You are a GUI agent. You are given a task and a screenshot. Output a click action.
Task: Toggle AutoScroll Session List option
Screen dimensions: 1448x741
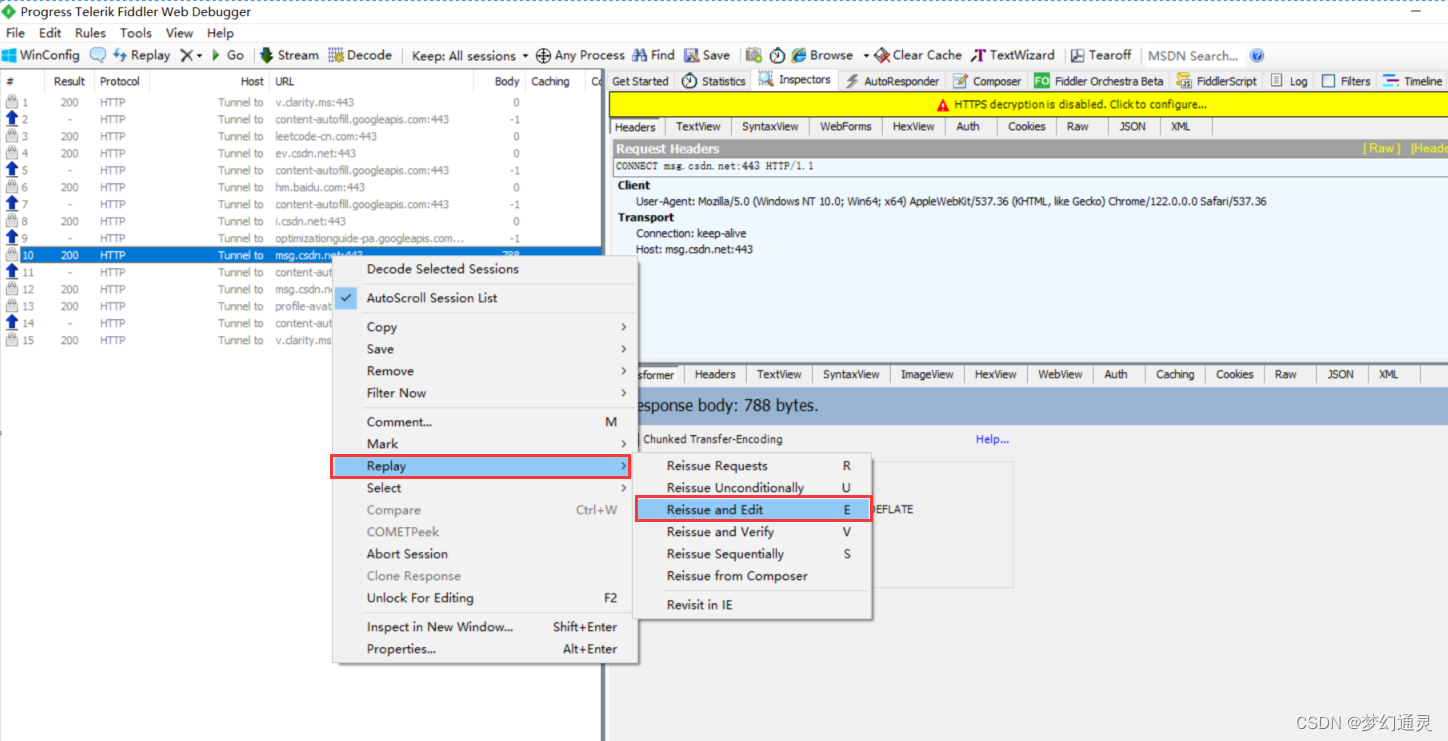[485, 298]
